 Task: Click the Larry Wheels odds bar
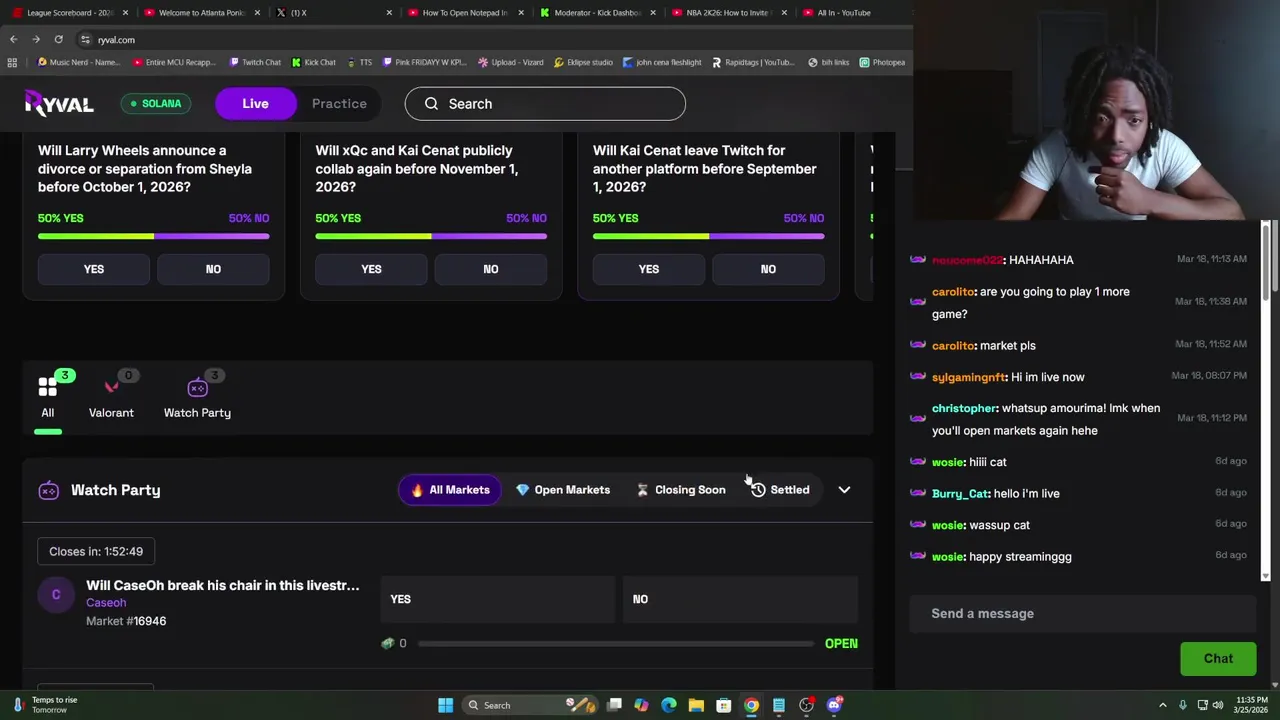pyautogui.click(x=154, y=237)
